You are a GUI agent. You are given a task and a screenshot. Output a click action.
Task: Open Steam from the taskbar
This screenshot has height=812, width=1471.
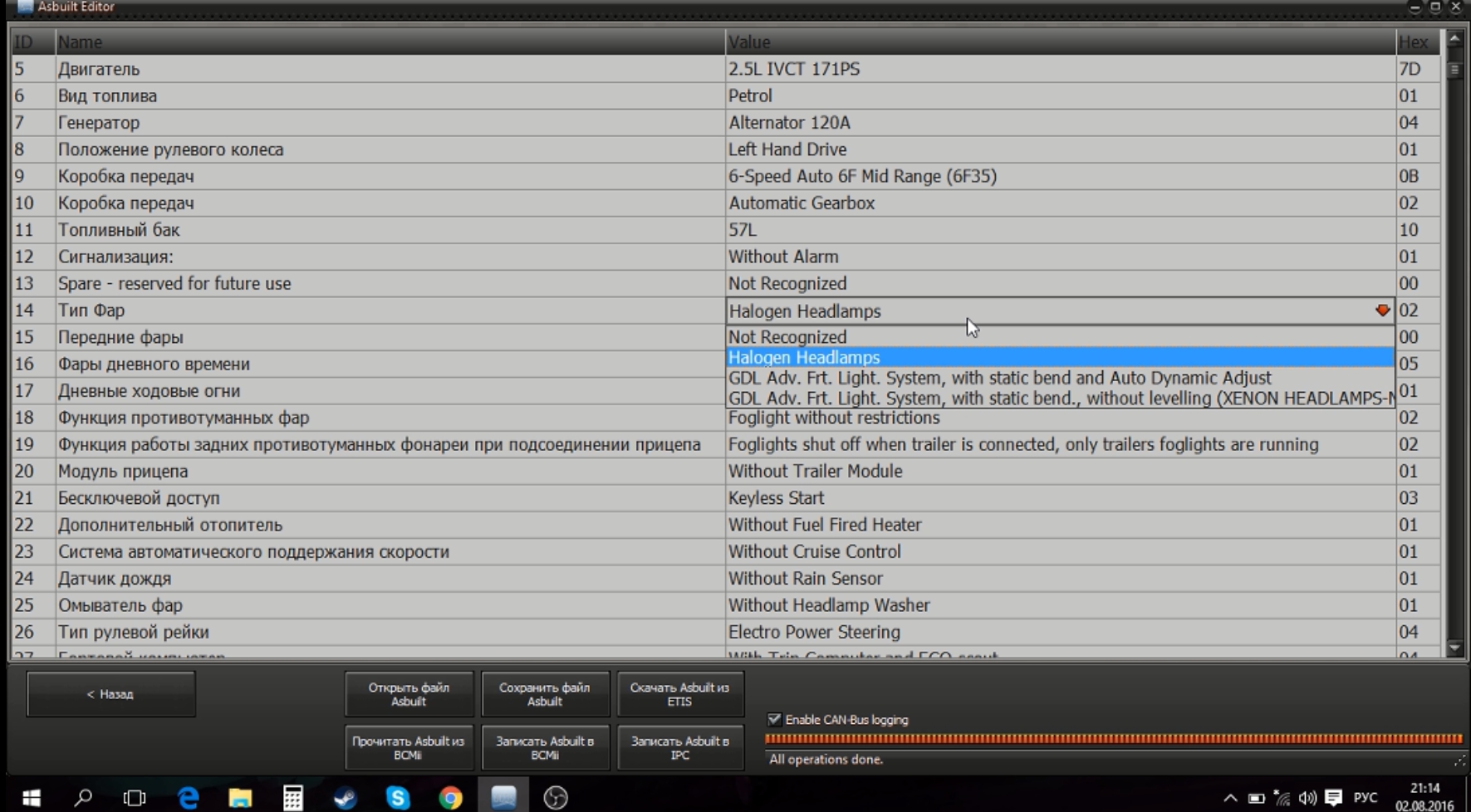346,798
